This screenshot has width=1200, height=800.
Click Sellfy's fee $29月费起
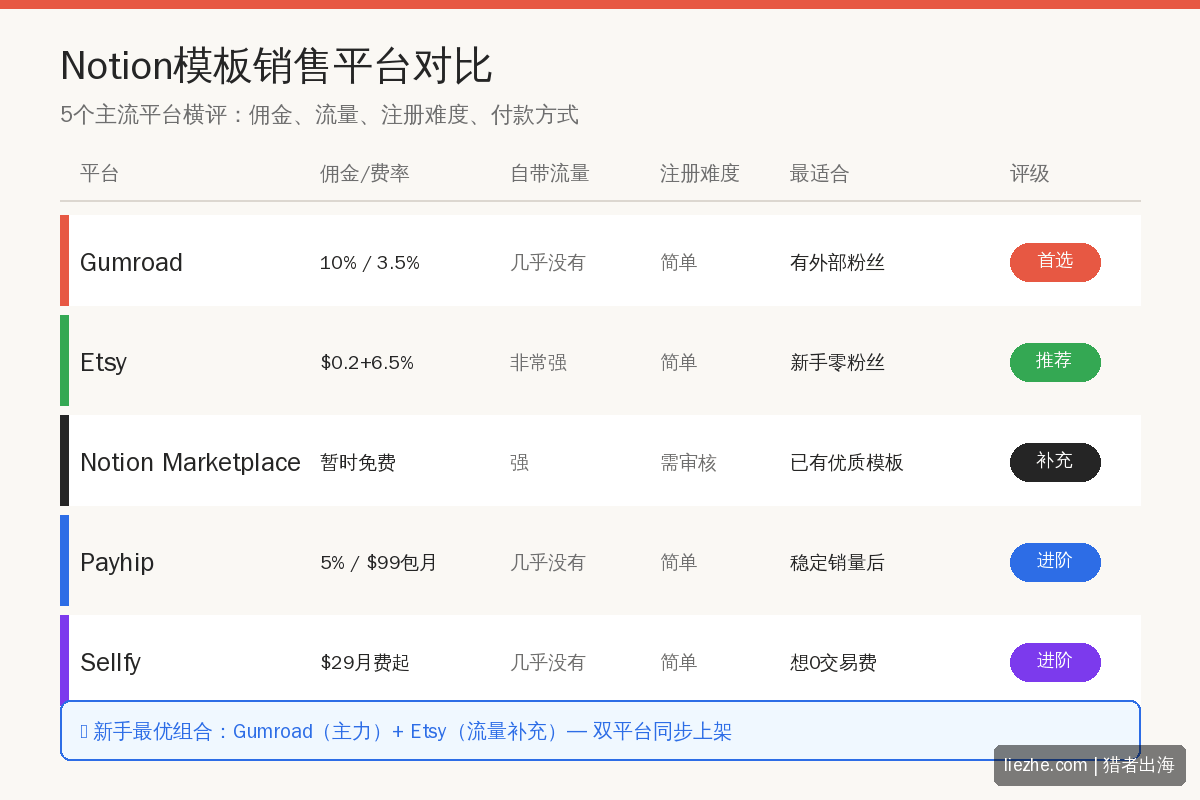(365, 663)
